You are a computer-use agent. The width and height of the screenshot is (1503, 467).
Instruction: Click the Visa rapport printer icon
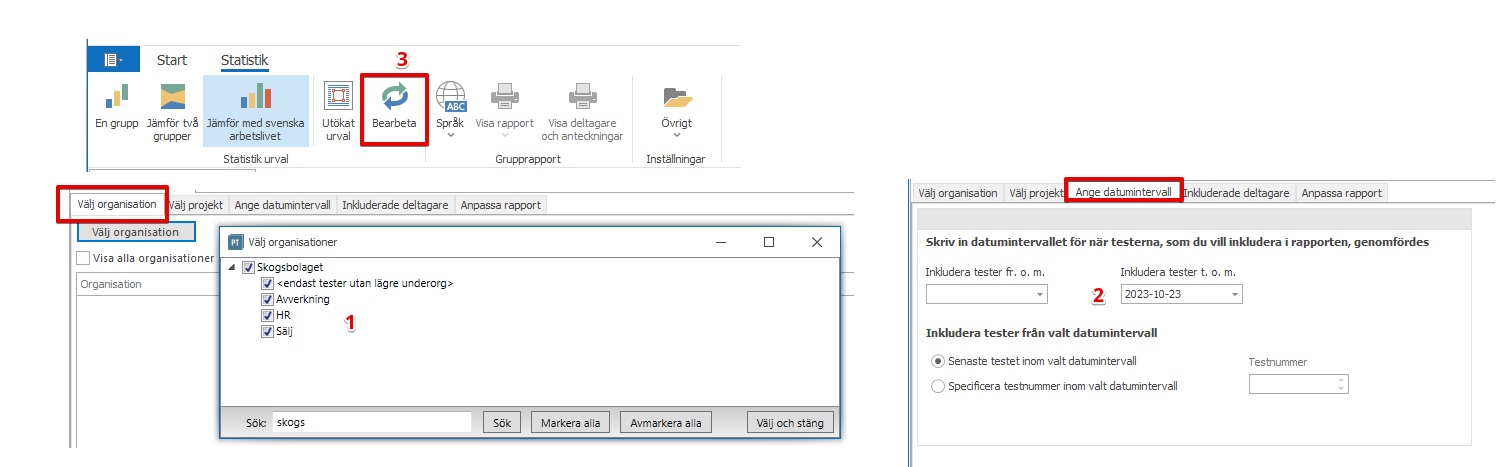pyautogui.click(x=505, y=96)
